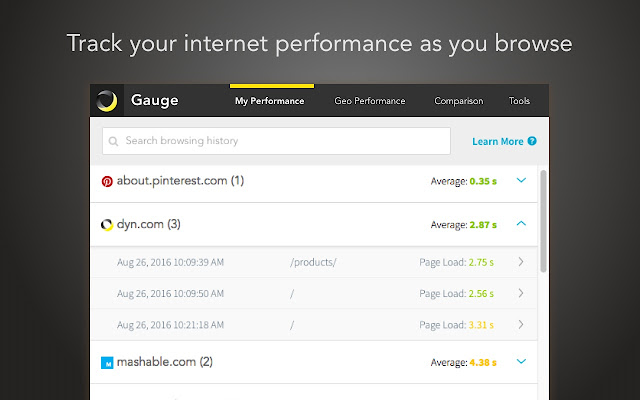Open the Tools tab
The height and width of the screenshot is (400, 640).
[x=519, y=101]
